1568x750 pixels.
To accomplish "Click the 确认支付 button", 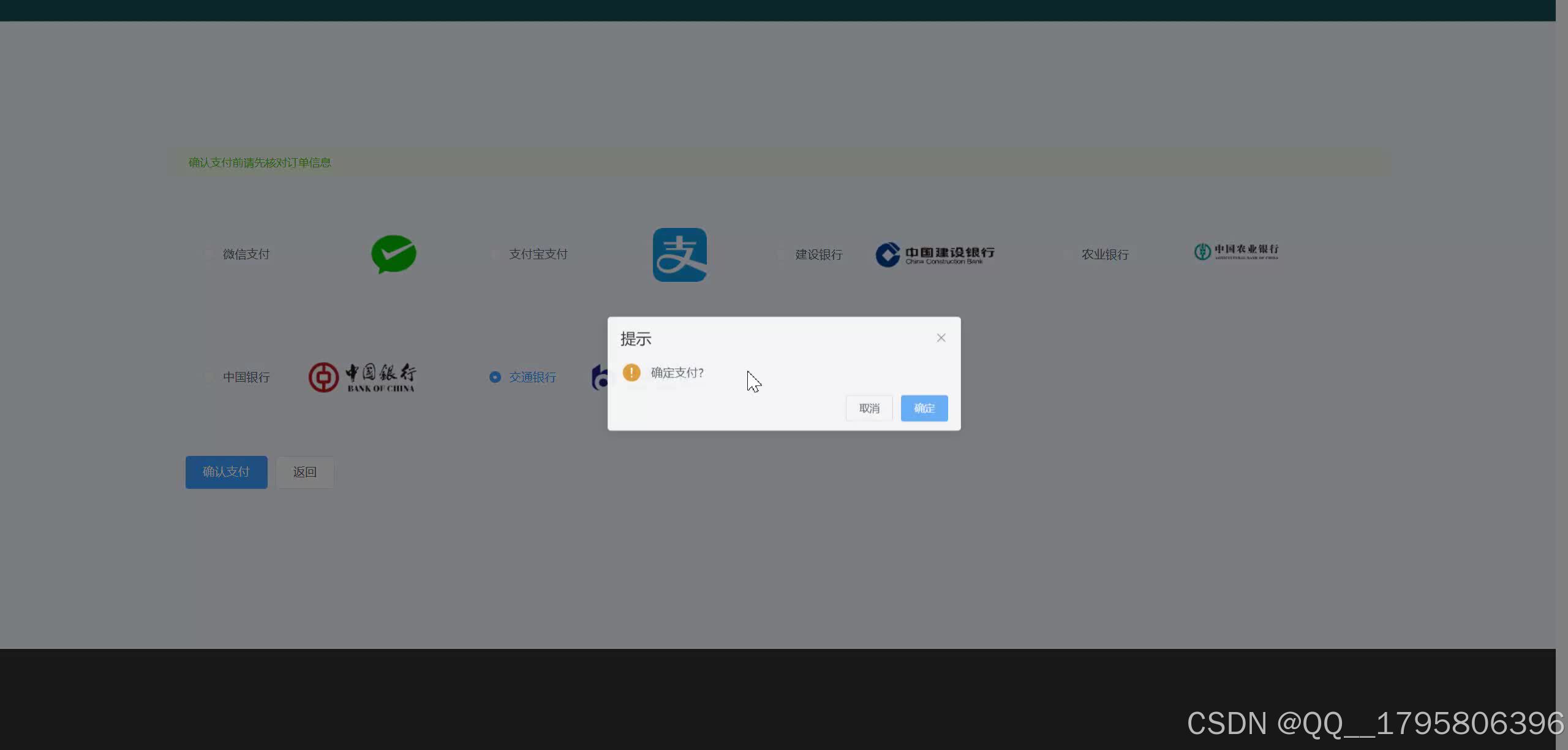I will tap(226, 472).
